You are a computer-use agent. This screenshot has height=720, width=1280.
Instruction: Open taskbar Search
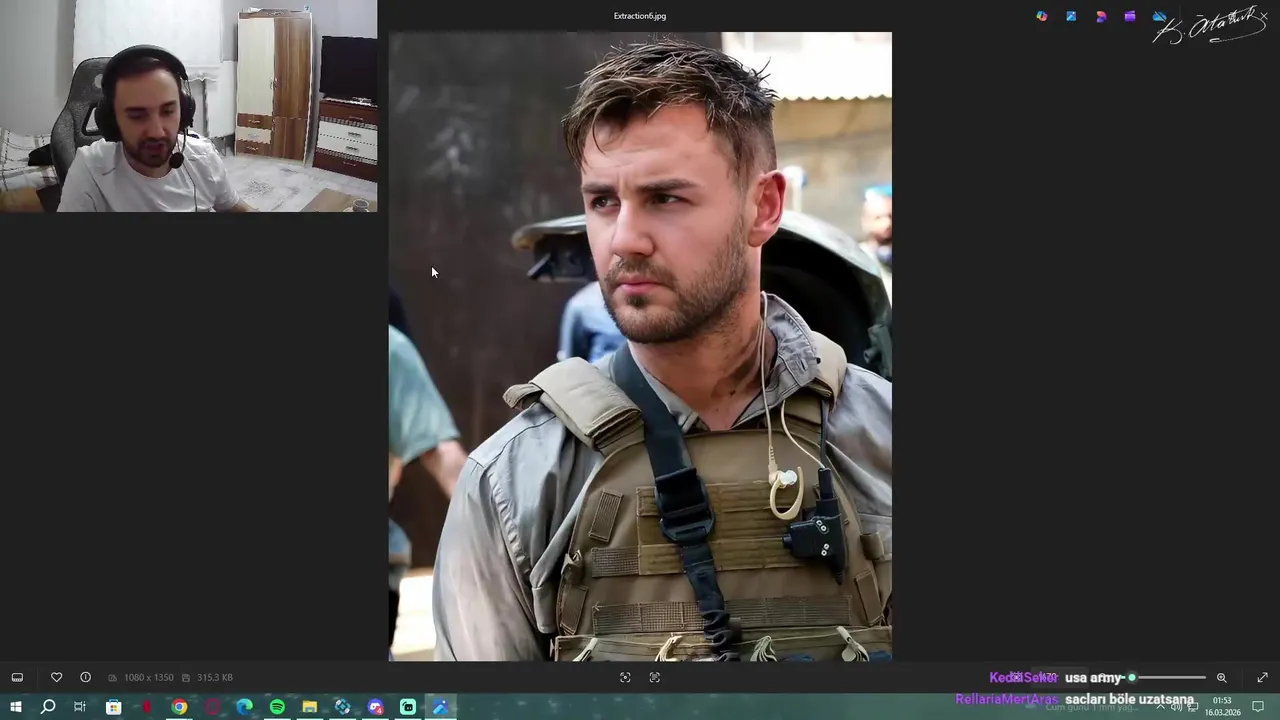click(47, 707)
